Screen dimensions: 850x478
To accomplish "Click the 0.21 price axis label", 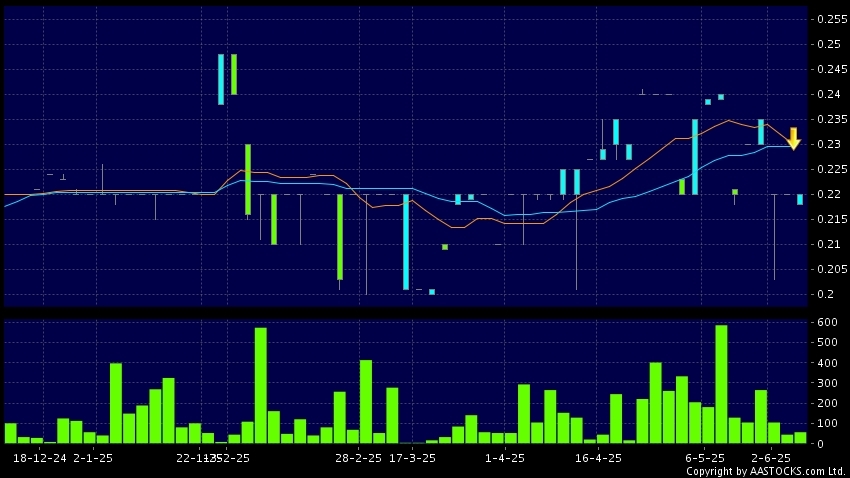I will point(829,244).
